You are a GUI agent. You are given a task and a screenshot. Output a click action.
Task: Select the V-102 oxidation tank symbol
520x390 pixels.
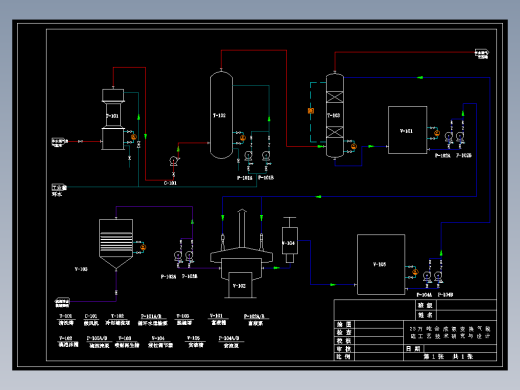tap(242, 272)
